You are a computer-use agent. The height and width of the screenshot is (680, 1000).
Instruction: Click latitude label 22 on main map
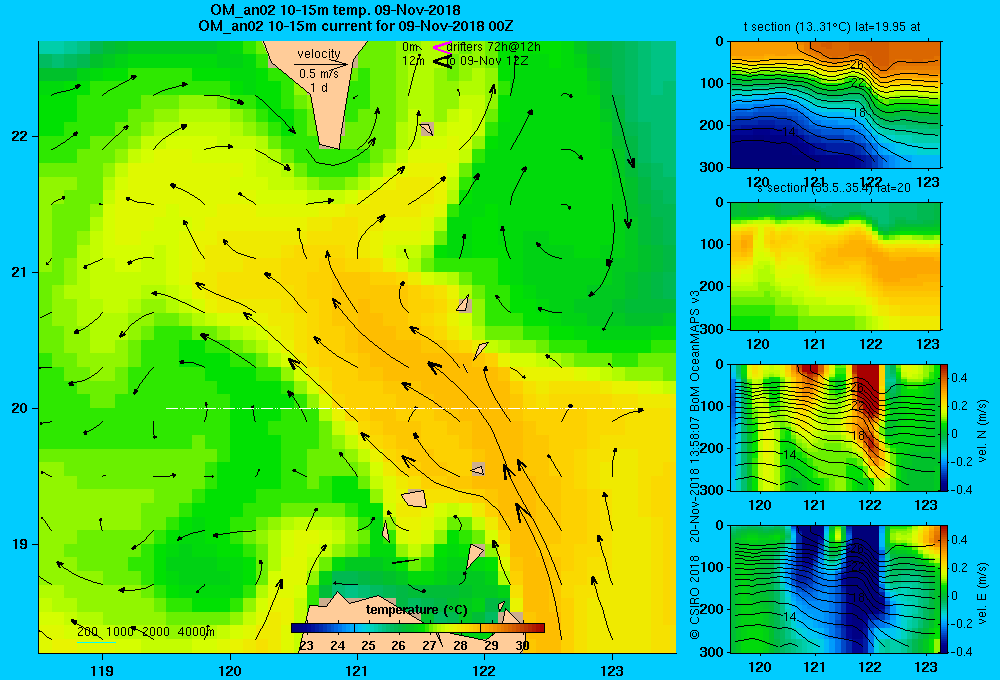[x=20, y=137]
